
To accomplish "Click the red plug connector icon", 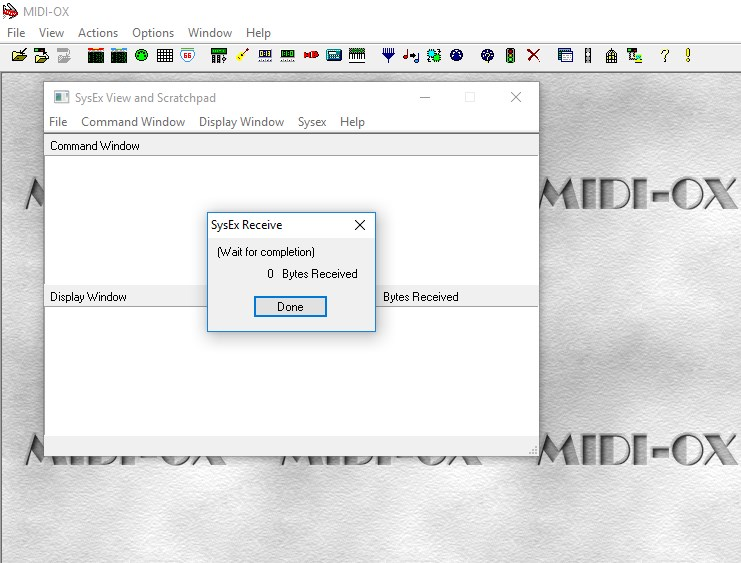I will [x=311, y=55].
